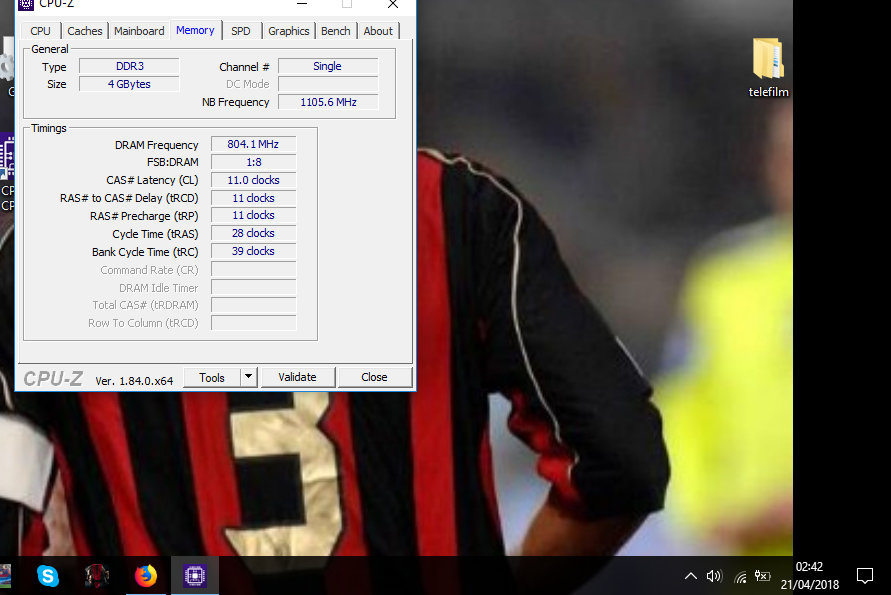Select the Memory tab

[195, 30]
